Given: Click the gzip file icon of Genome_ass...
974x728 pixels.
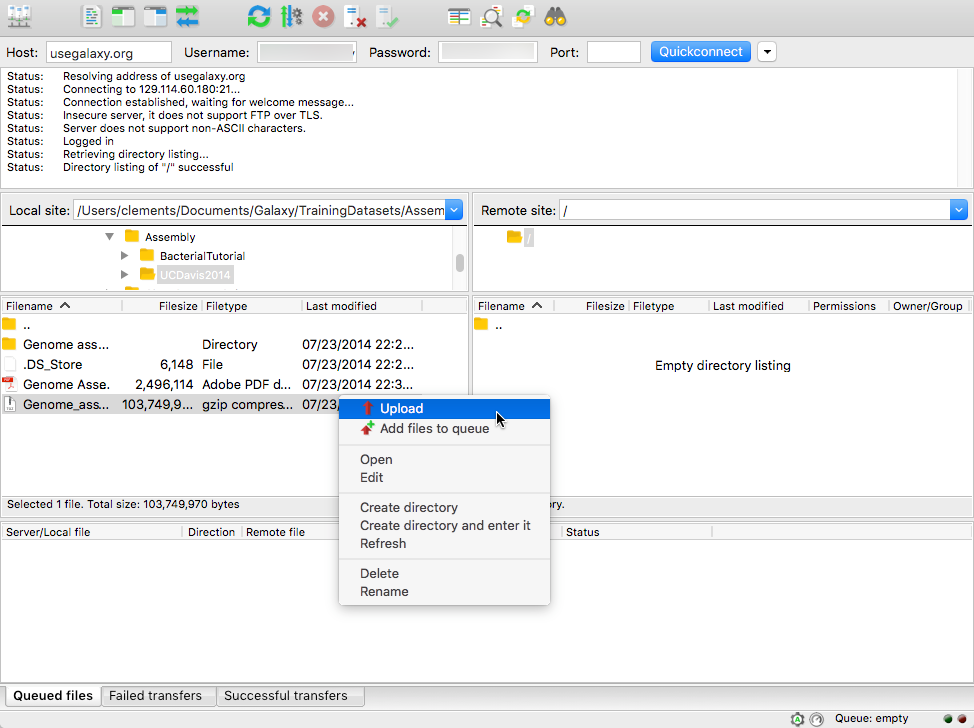Looking at the screenshot, I should [9, 404].
